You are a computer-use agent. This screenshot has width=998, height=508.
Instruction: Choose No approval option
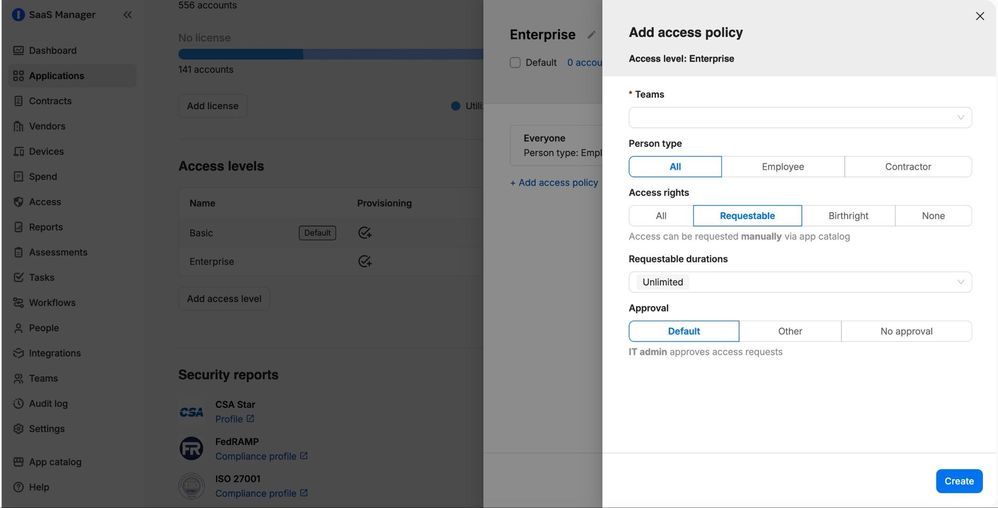(x=906, y=331)
